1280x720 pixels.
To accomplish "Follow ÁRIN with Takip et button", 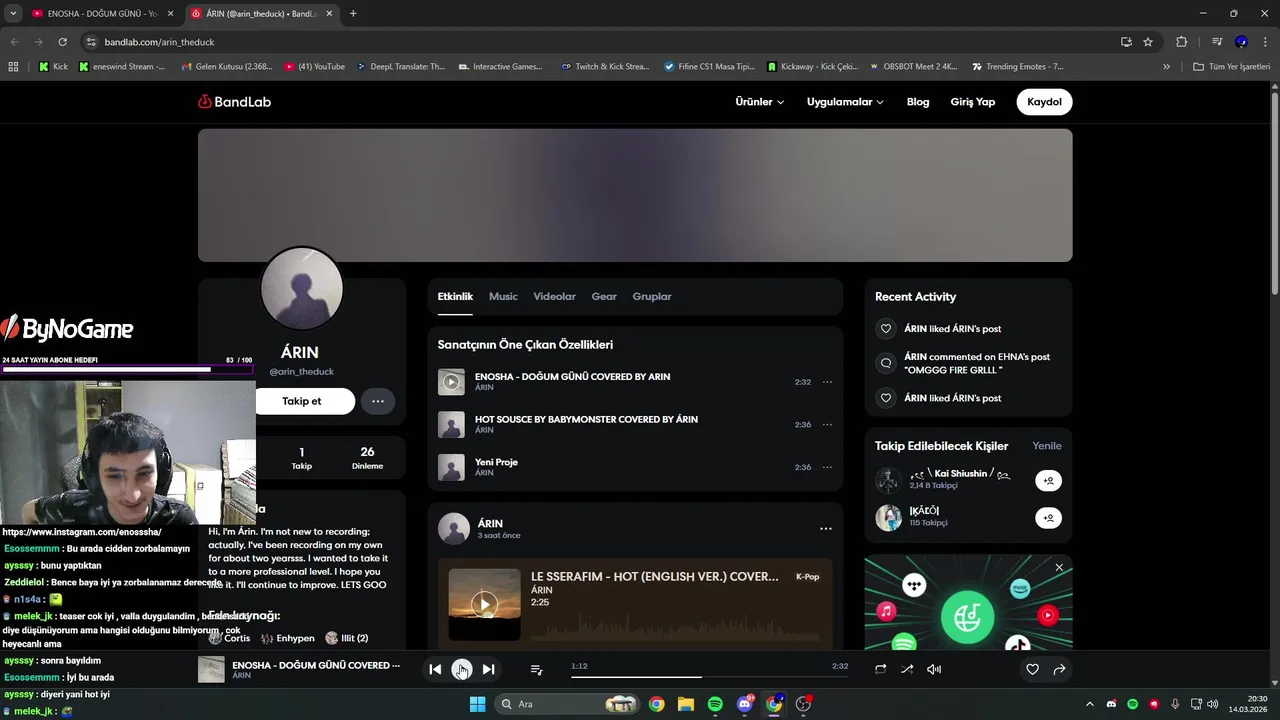I will click(x=301, y=401).
